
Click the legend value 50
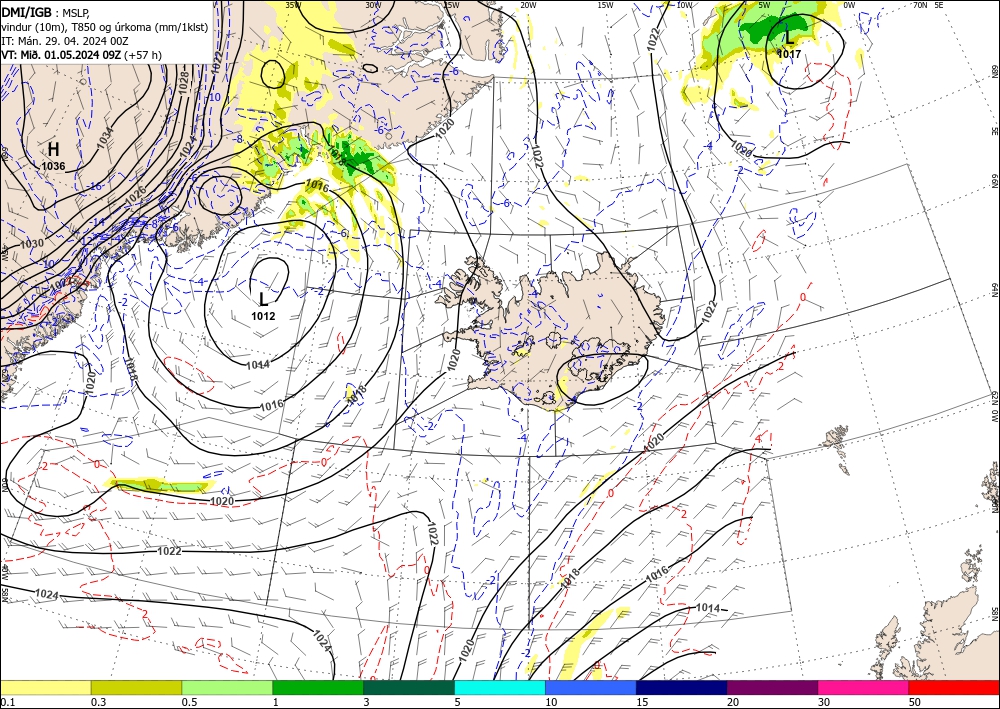(915, 702)
